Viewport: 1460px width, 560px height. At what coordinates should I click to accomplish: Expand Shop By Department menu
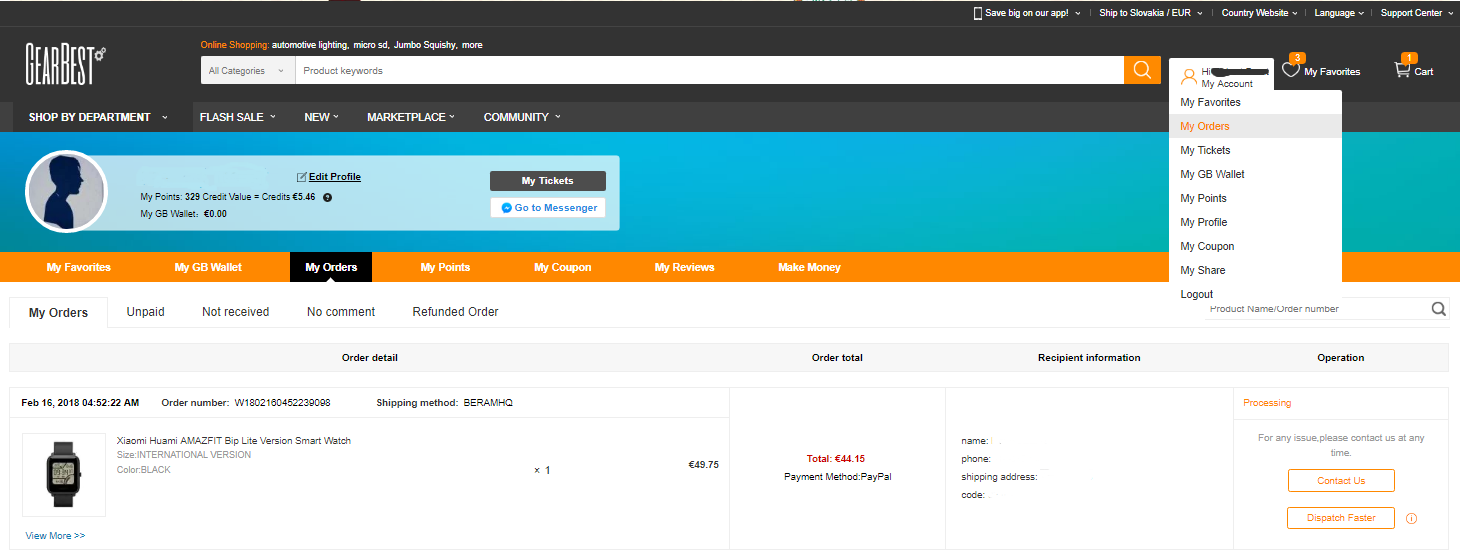click(x=98, y=117)
